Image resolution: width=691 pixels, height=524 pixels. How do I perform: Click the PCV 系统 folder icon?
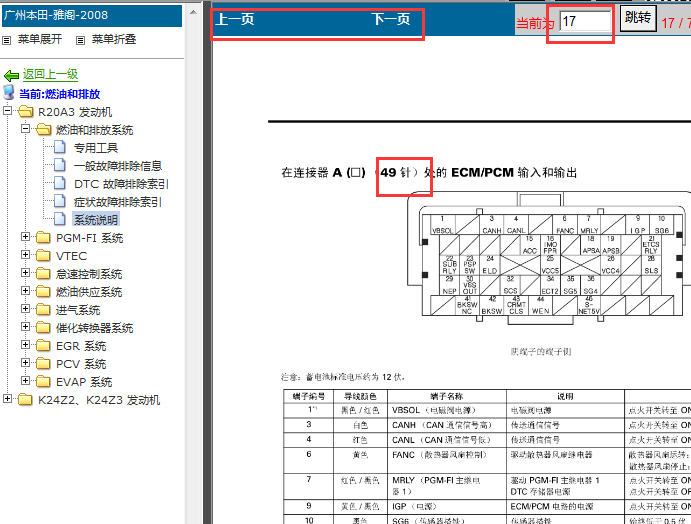pos(43,364)
